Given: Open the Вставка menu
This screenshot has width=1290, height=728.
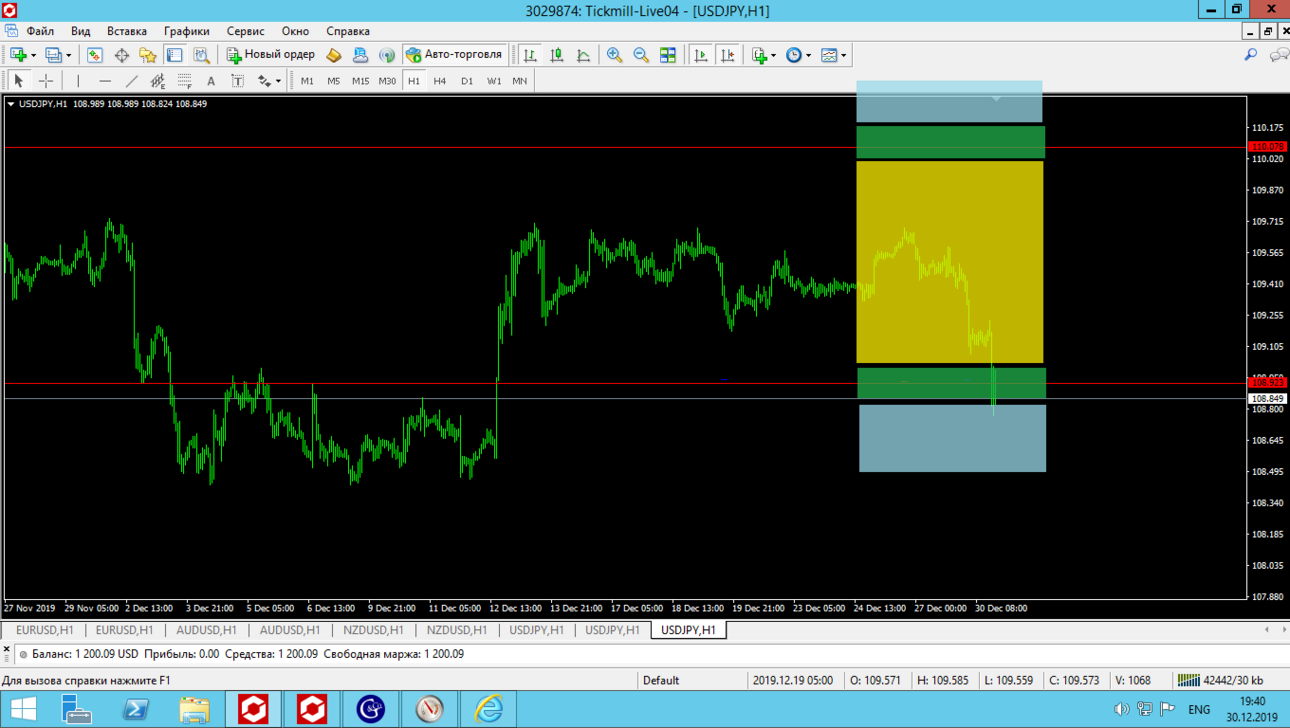Looking at the screenshot, I should (x=127, y=31).
